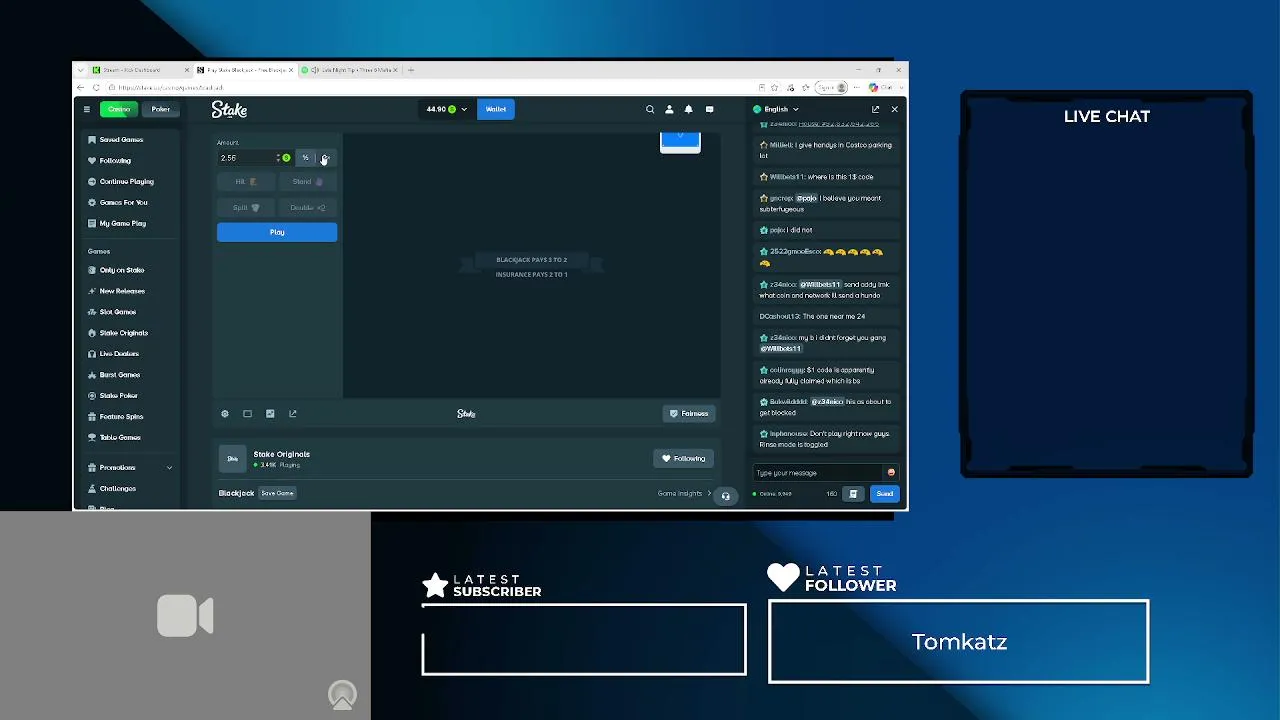Open the Wallet
This screenshot has width=1280, height=720.
(x=496, y=109)
